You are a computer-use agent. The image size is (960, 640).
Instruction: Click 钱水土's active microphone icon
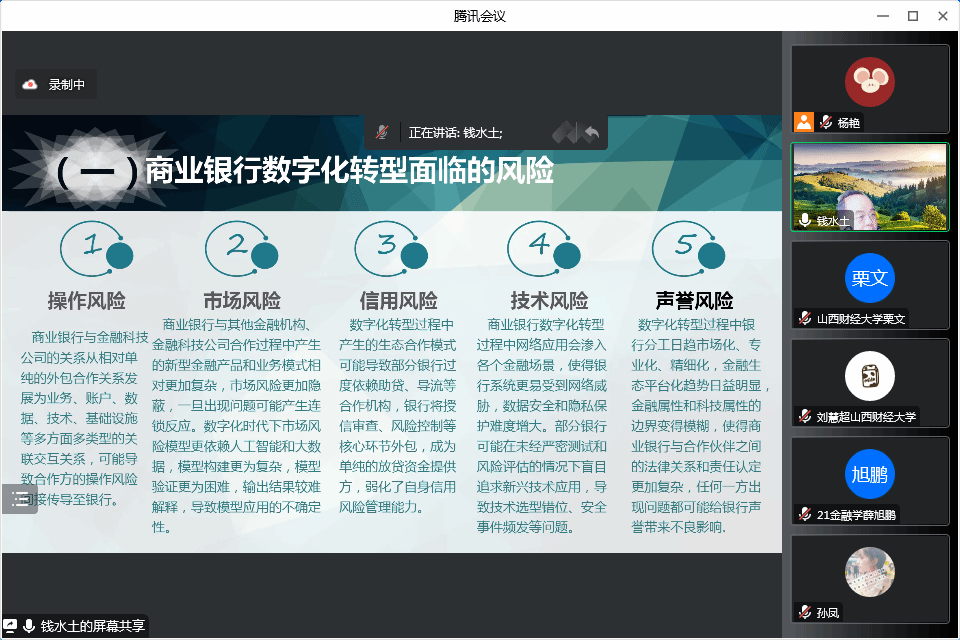(x=805, y=220)
